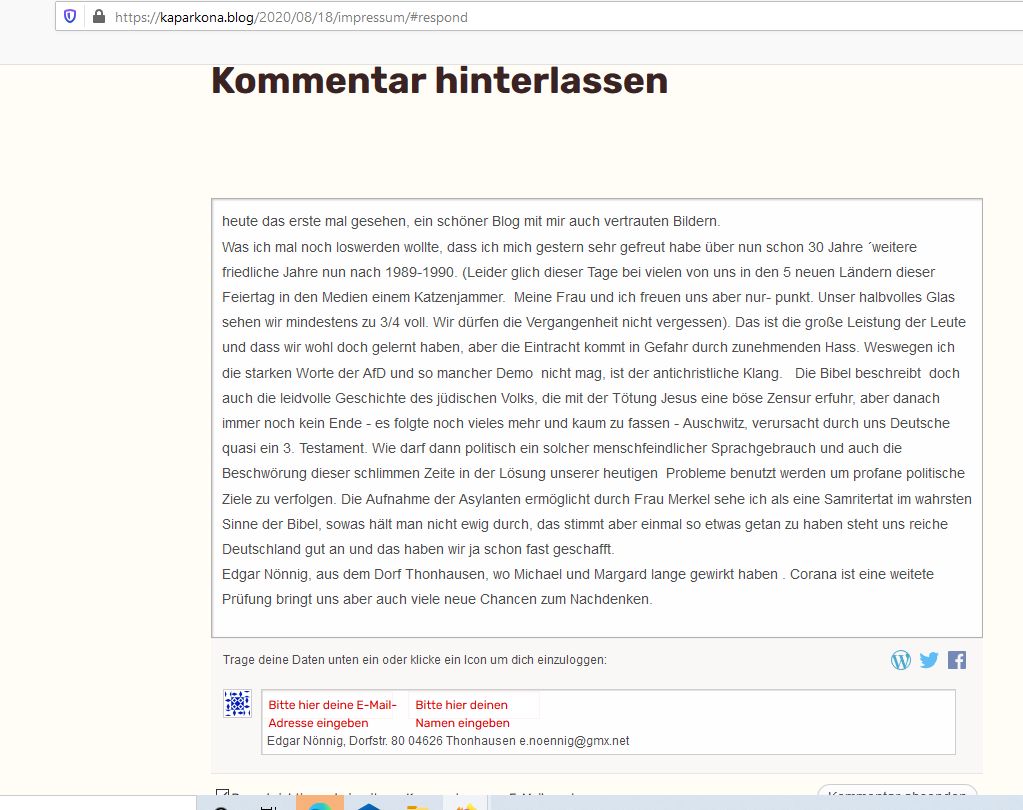Click the 'Trage deine Daten unten ein' instruction text
Screen dimensions: 1023x810
(x=414, y=660)
